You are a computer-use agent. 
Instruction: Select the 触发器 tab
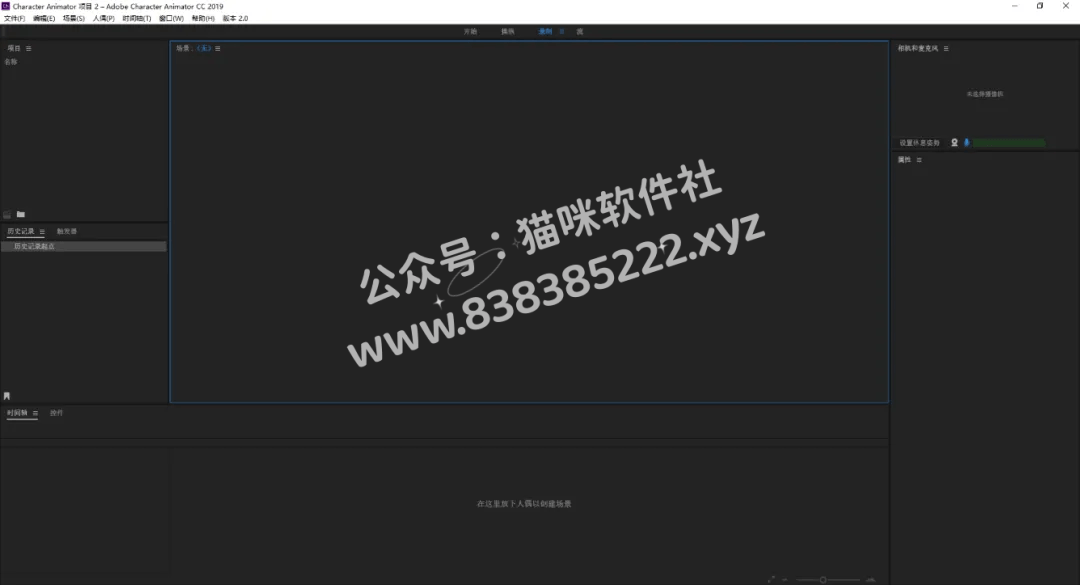pos(67,232)
